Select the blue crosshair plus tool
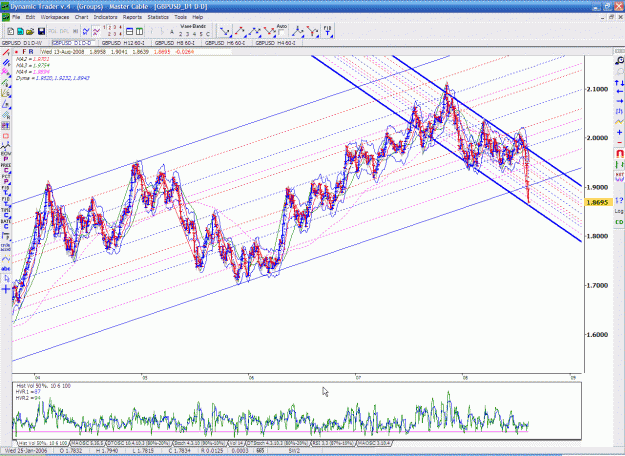The image size is (625, 456). coord(6,289)
